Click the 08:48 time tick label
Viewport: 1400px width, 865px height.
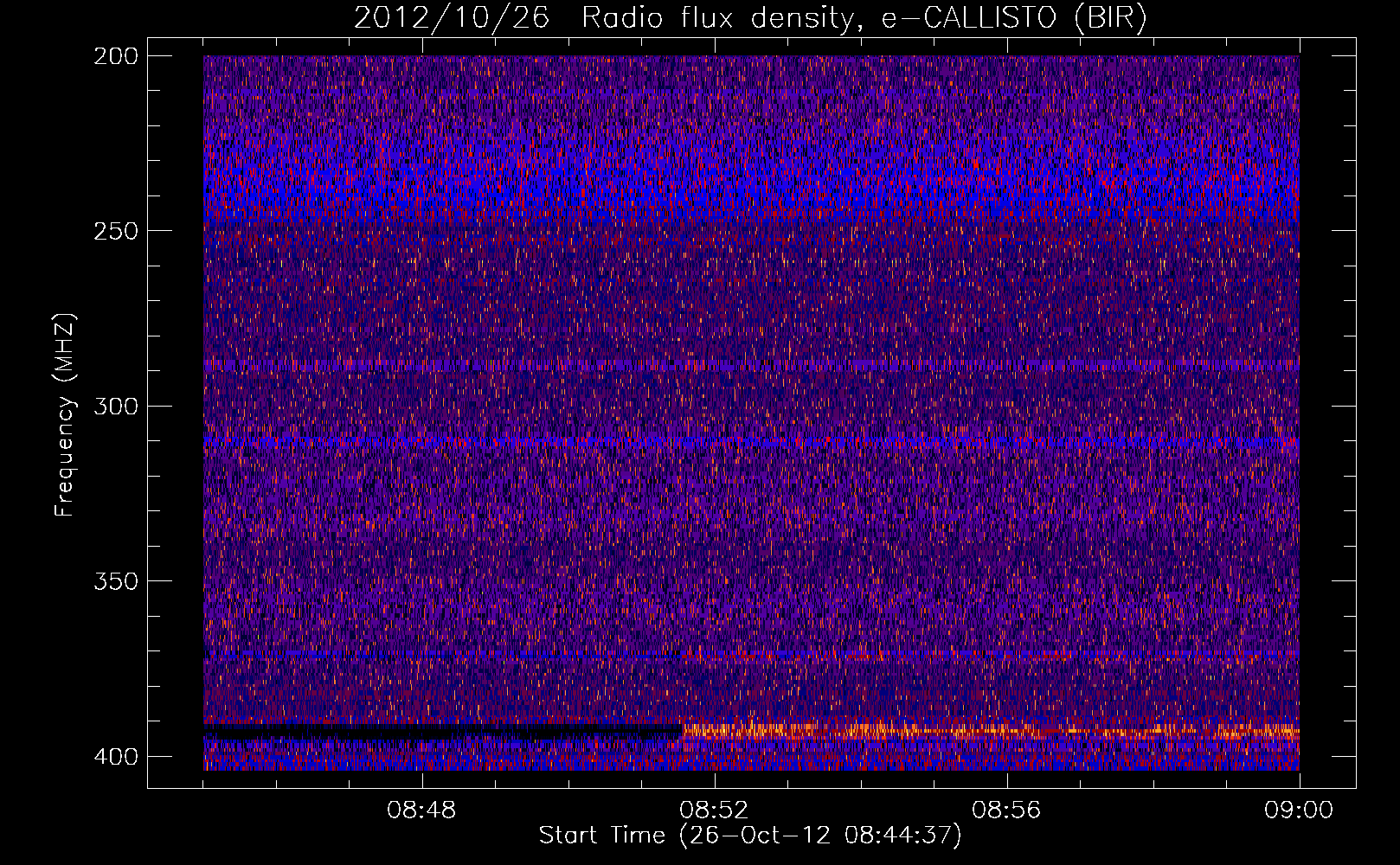click(422, 811)
